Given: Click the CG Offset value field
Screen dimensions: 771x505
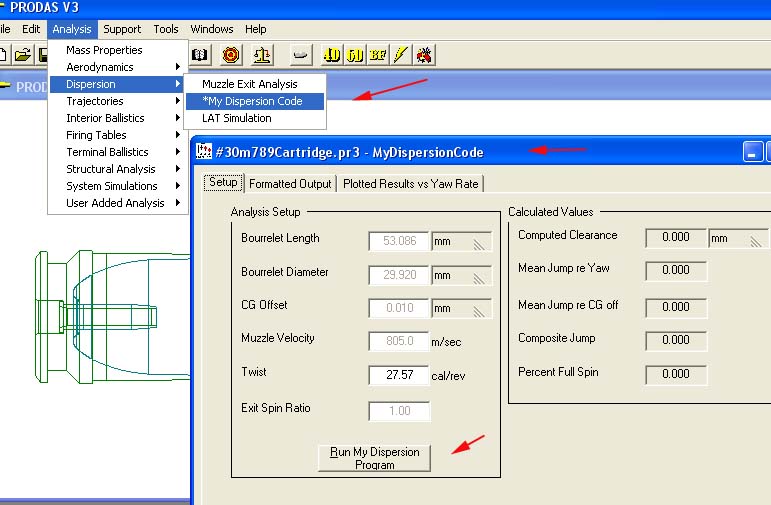Looking at the screenshot, I should tap(399, 308).
